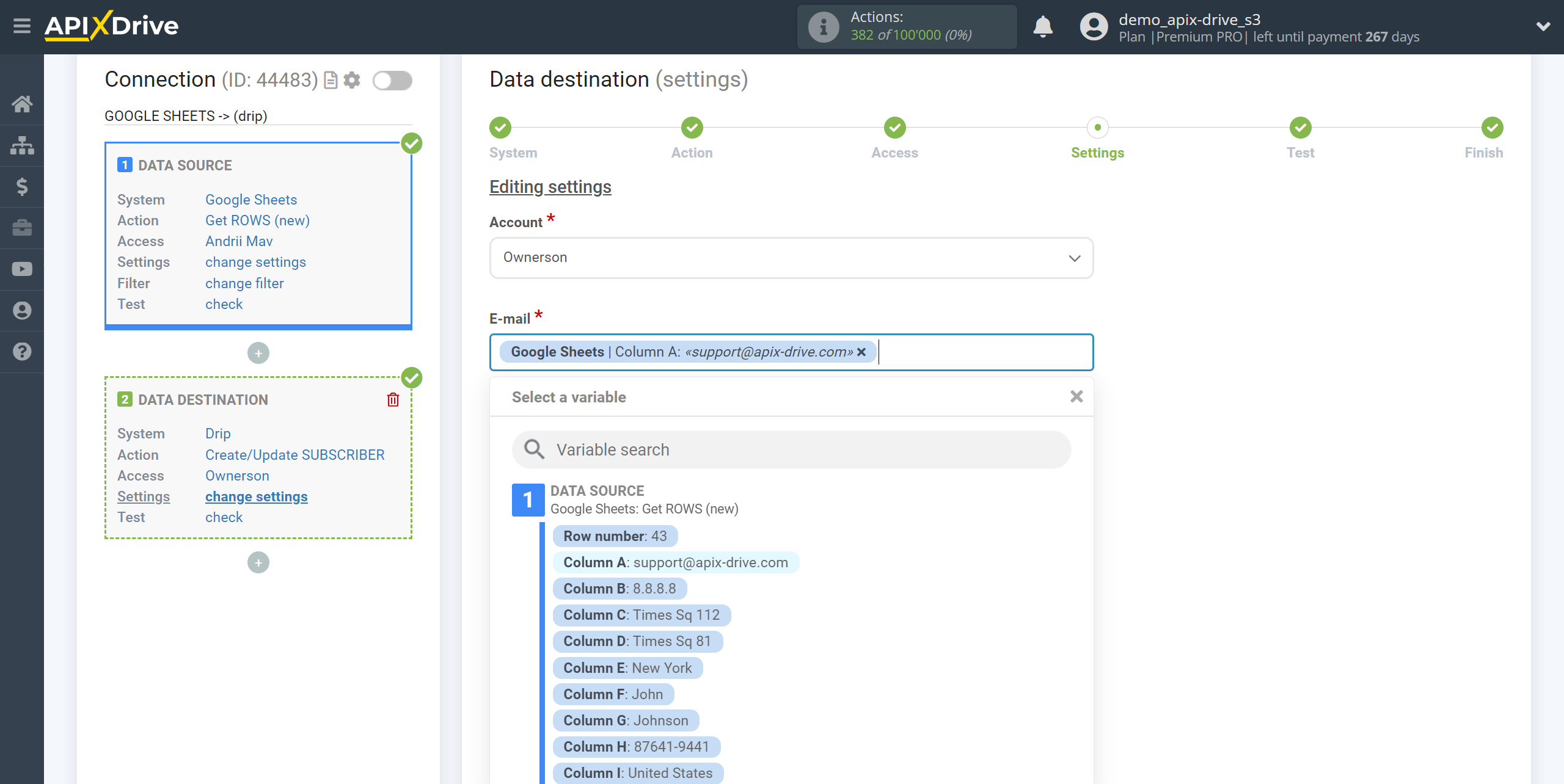Delete the Data Destination block
This screenshot has width=1564, height=784.
coord(393,399)
